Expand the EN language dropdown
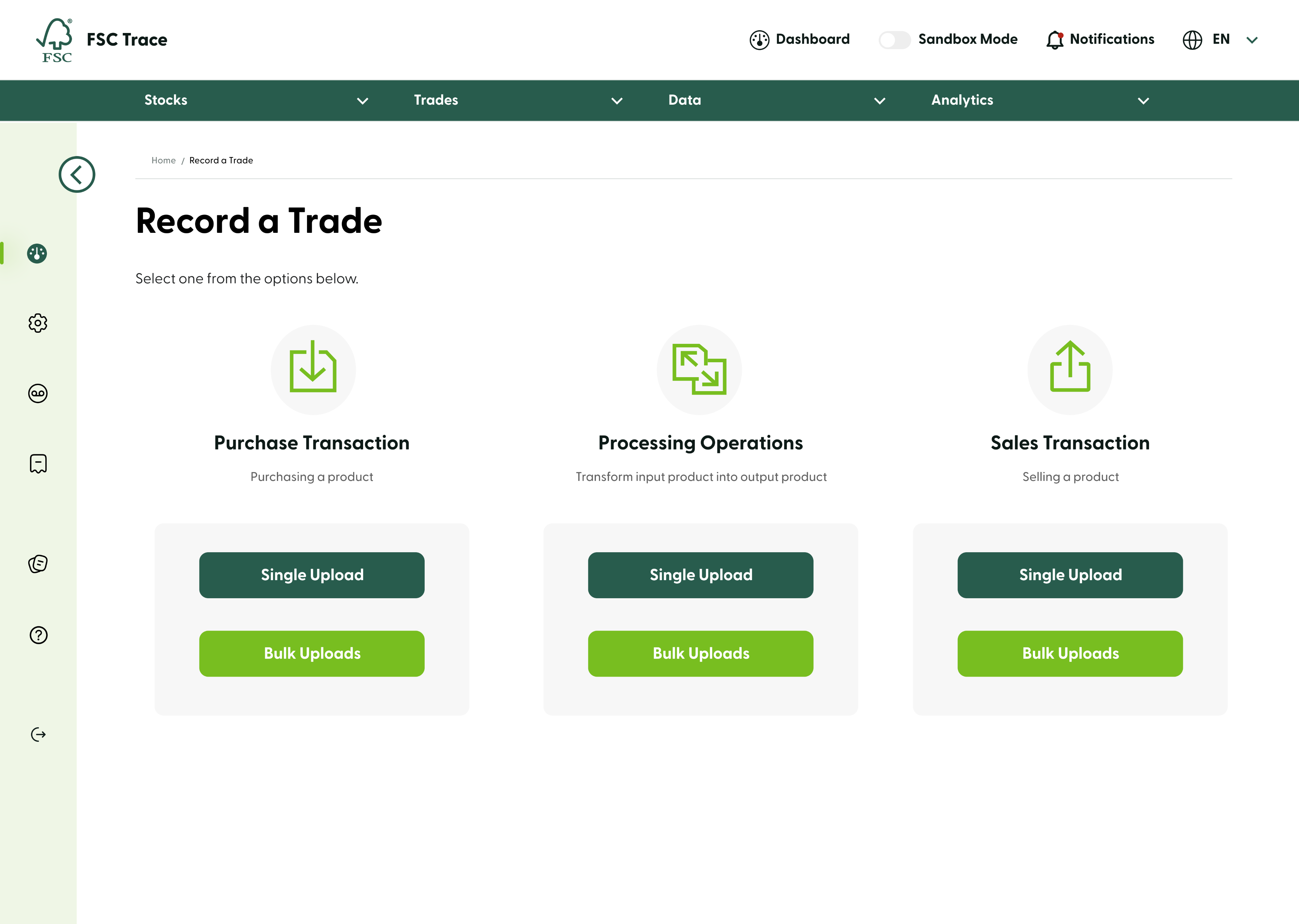 [1251, 40]
